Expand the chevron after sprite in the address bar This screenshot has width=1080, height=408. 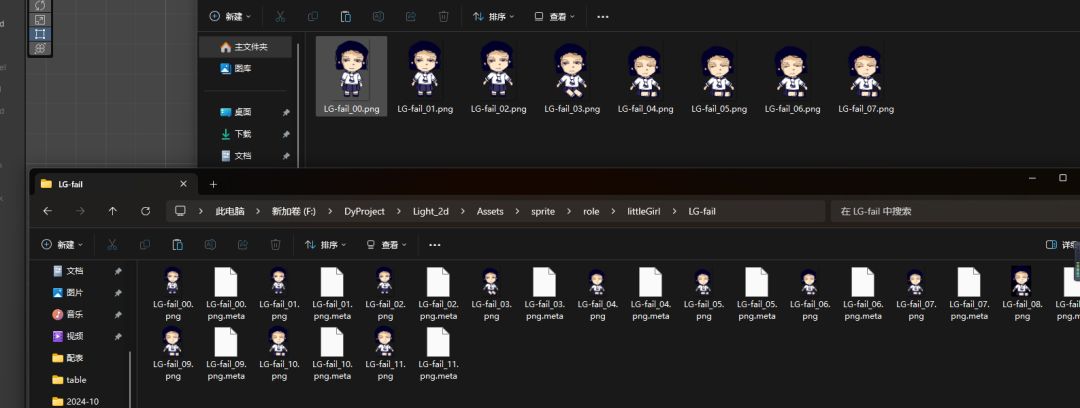(x=568, y=212)
